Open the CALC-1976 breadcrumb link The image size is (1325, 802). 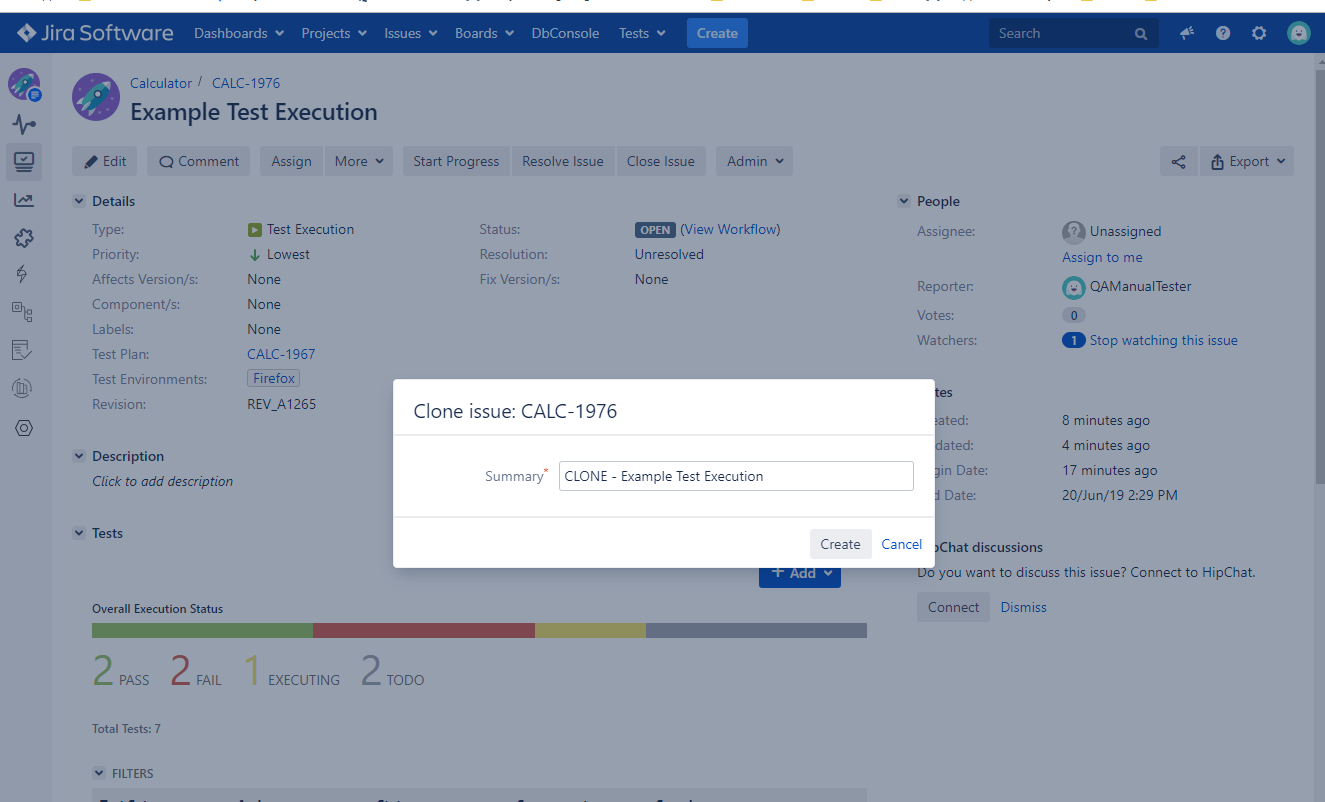(246, 83)
